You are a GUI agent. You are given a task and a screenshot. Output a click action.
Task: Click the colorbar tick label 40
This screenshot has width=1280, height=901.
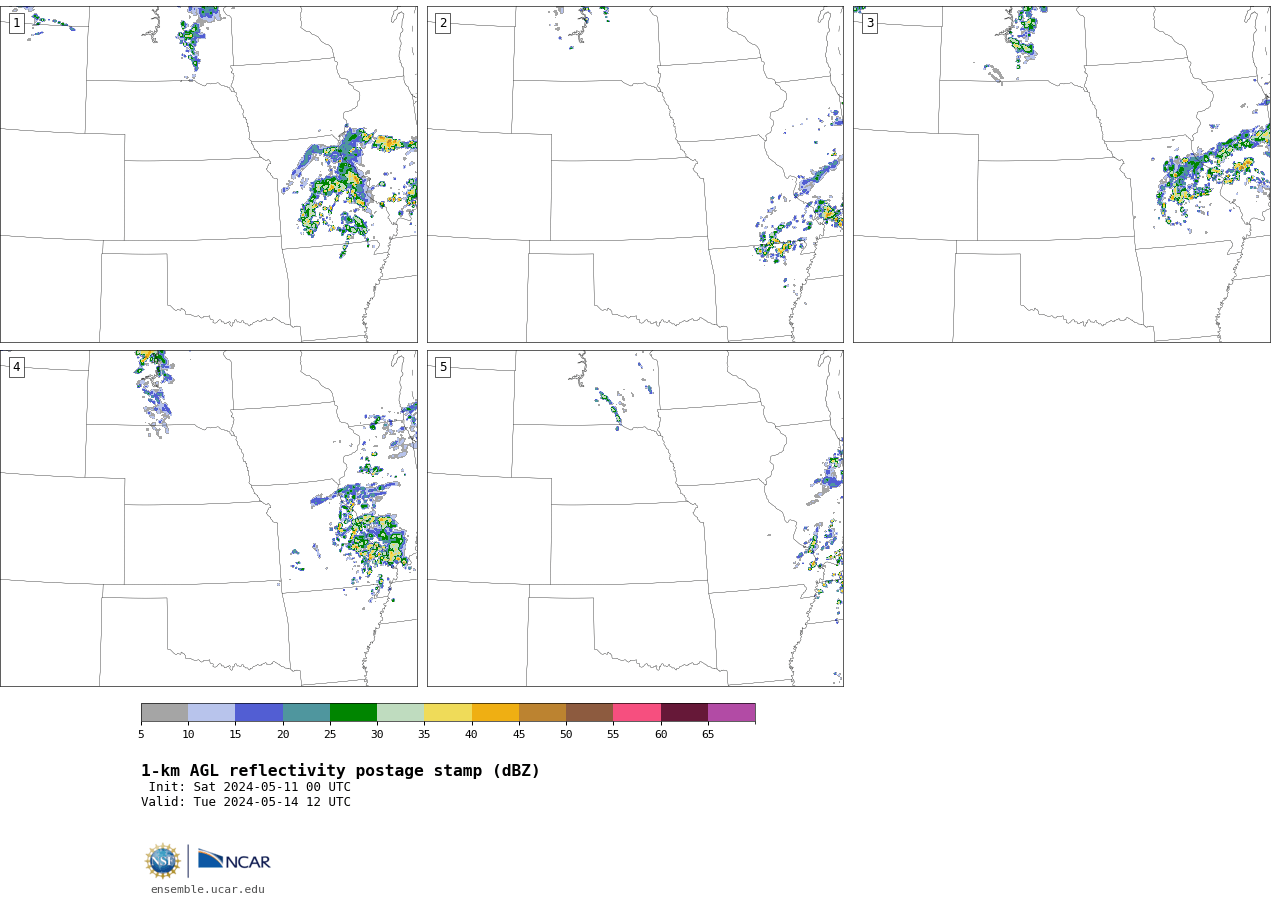click(x=471, y=735)
